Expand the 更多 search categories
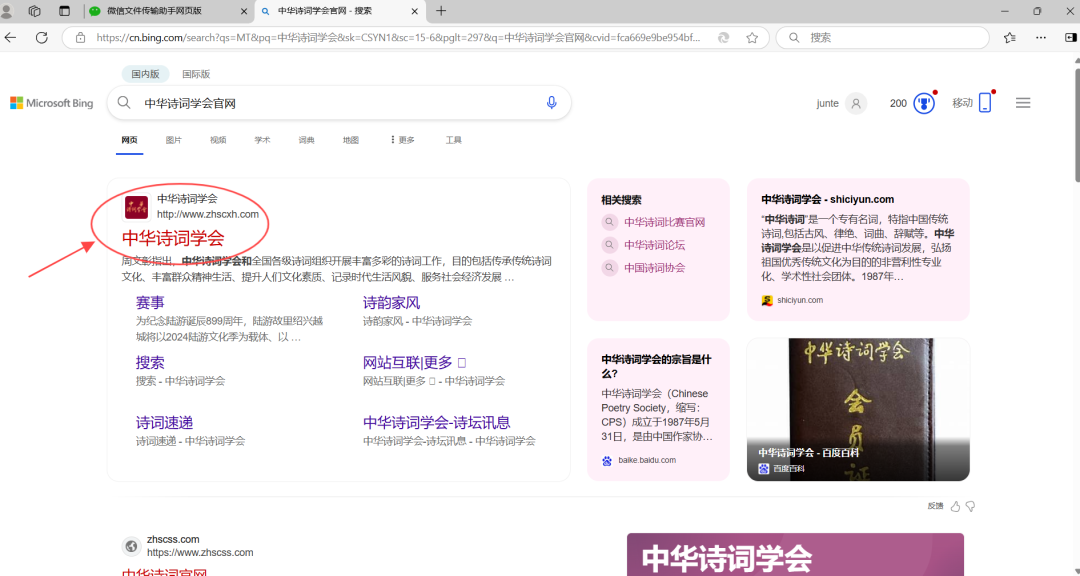 pos(402,140)
